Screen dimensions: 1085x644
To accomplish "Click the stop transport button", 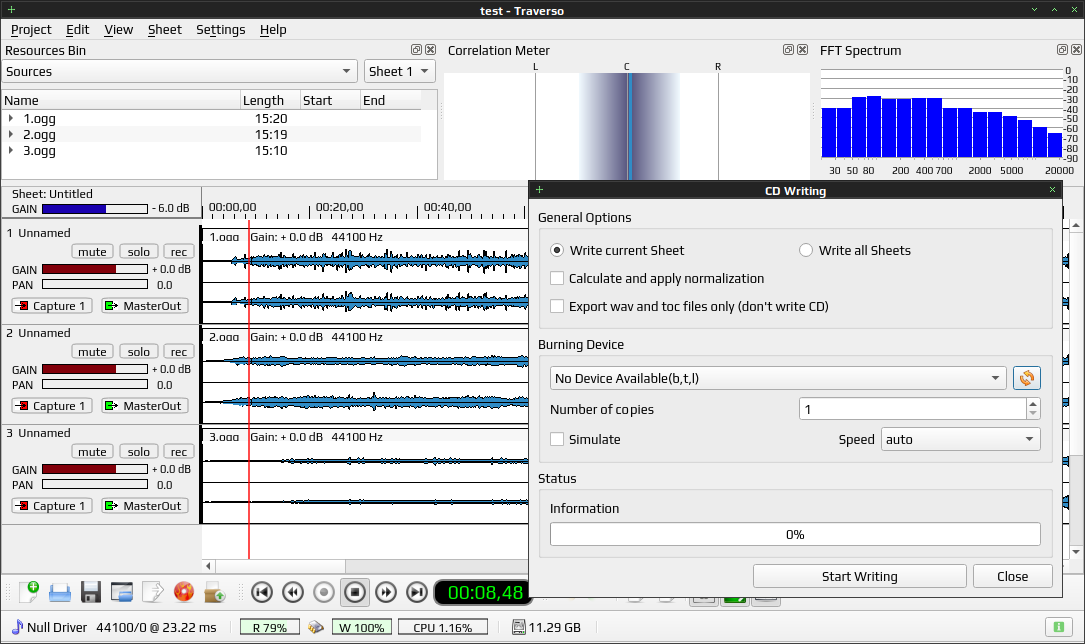I will (x=355, y=592).
